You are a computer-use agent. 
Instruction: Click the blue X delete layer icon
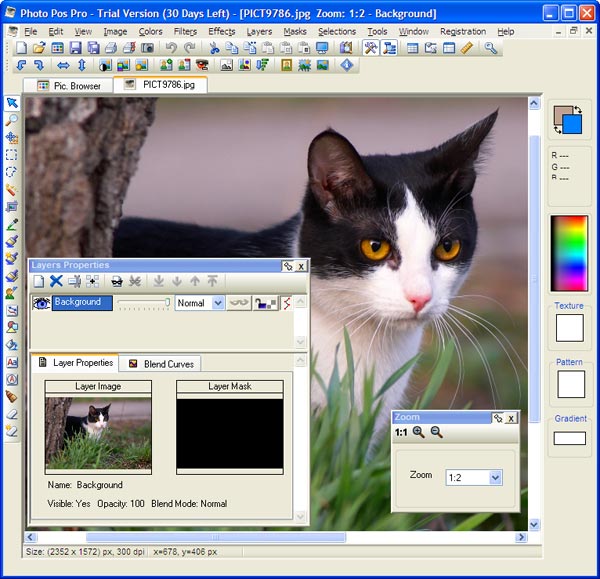tap(56, 282)
